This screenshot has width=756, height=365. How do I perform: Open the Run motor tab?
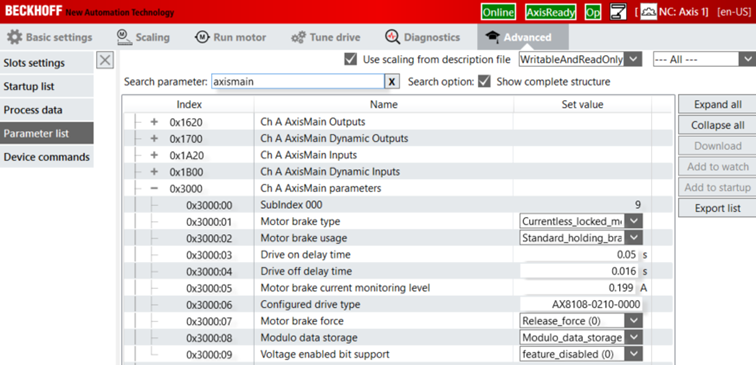[230, 37]
